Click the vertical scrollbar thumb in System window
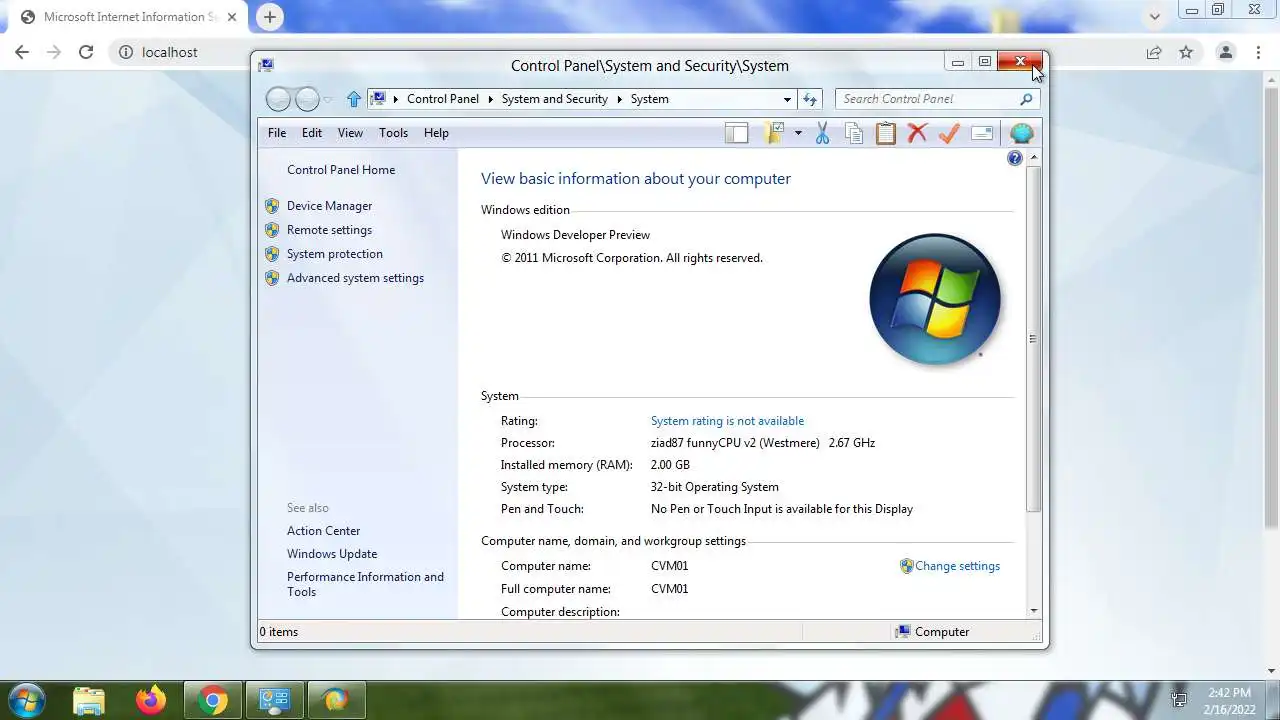This screenshot has width=1280, height=720. (1034, 339)
